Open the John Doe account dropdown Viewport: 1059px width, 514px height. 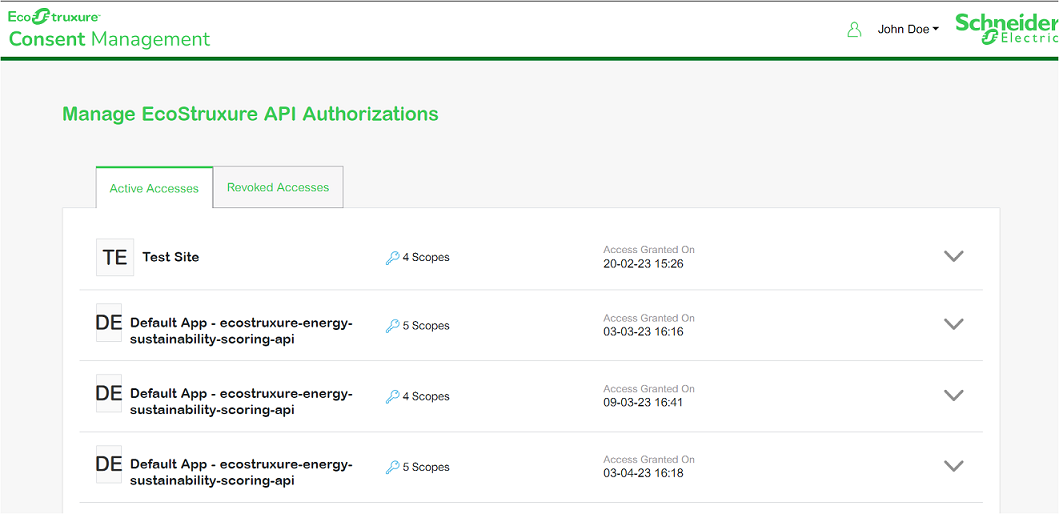(x=908, y=29)
